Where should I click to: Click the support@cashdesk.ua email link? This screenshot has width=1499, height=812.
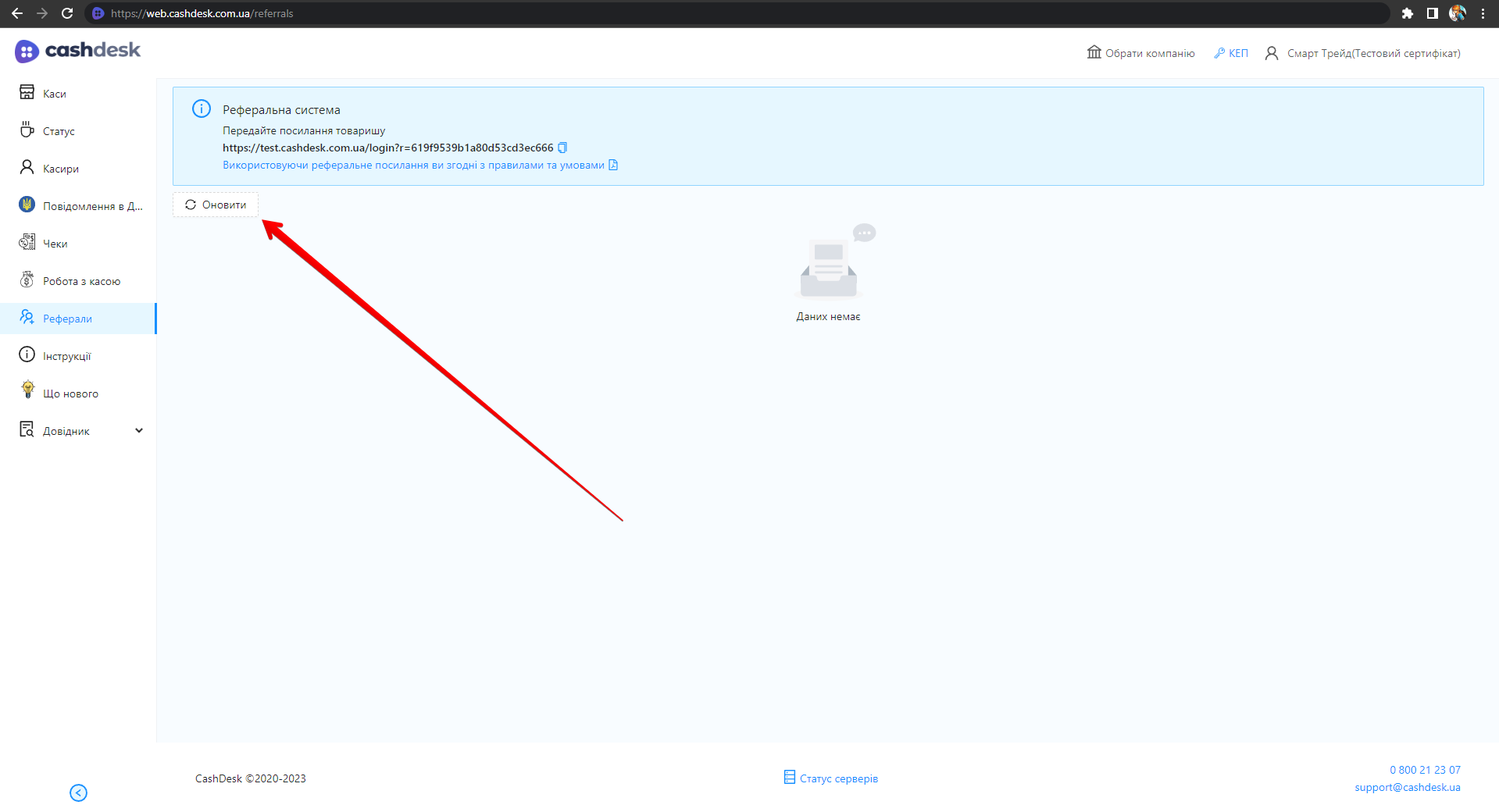click(1407, 787)
